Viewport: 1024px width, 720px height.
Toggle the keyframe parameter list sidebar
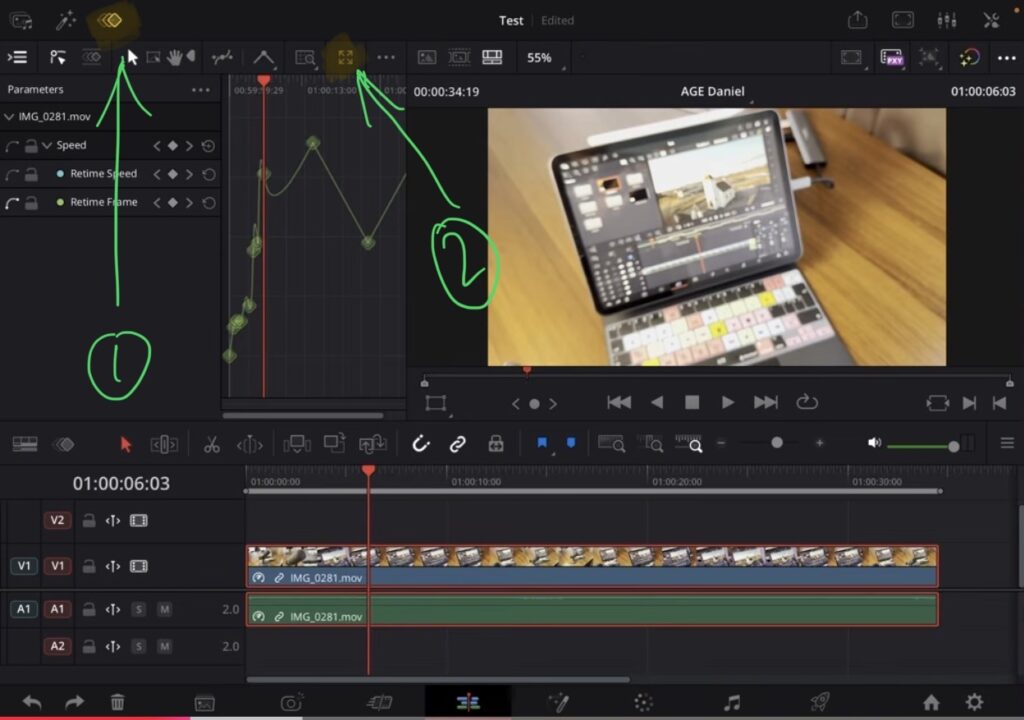click(17, 57)
